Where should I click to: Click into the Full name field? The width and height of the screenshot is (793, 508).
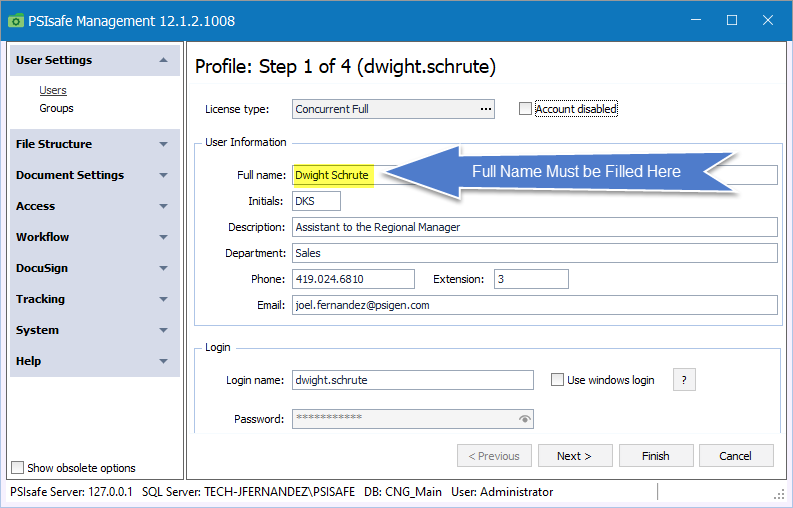[x=535, y=175]
